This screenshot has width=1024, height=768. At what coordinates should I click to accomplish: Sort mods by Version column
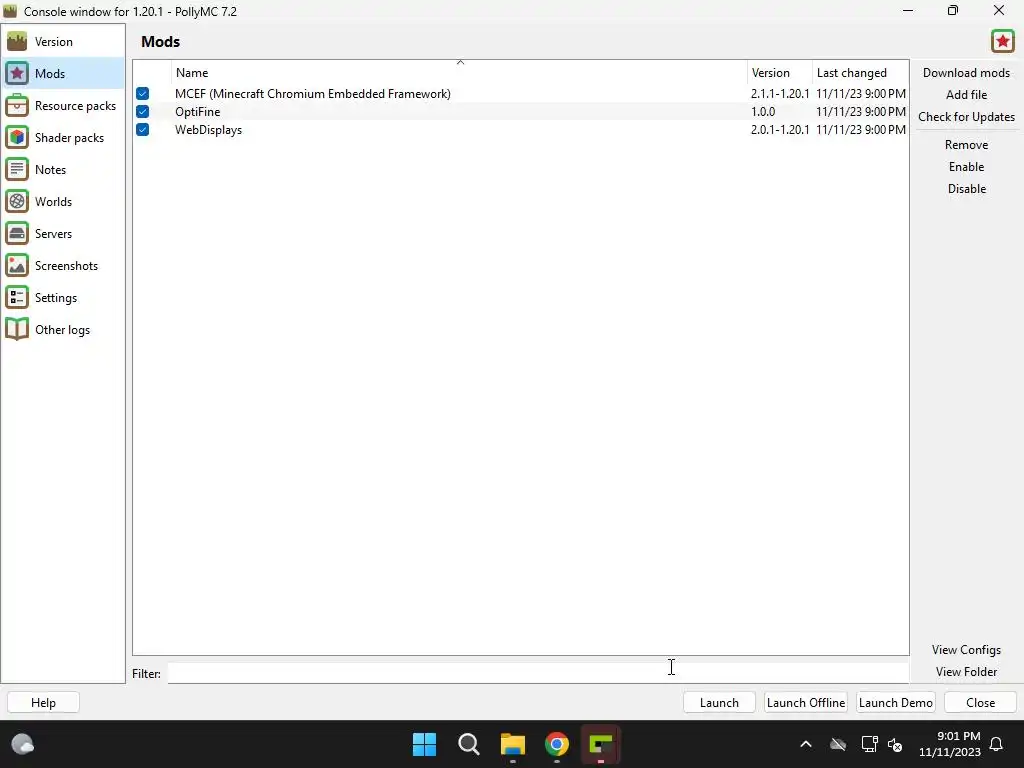pos(779,72)
